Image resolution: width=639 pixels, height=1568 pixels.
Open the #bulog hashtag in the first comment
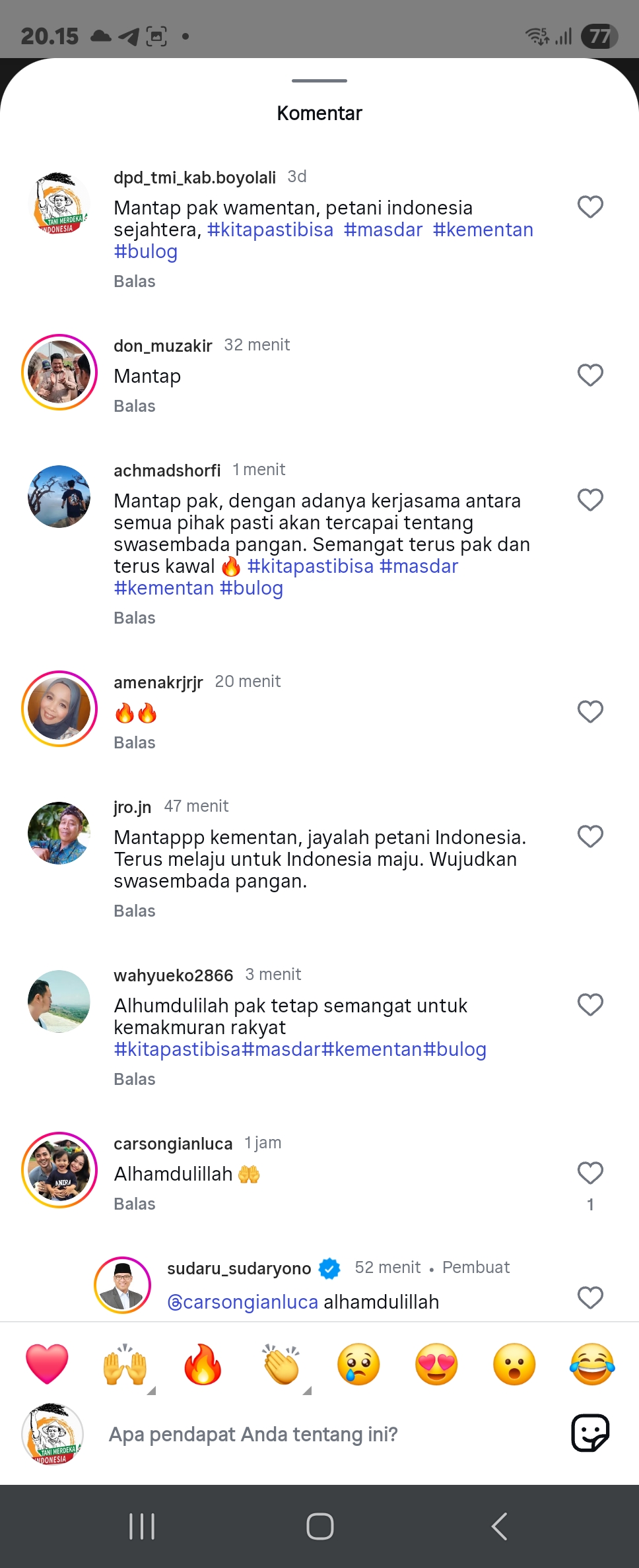pyautogui.click(x=146, y=251)
